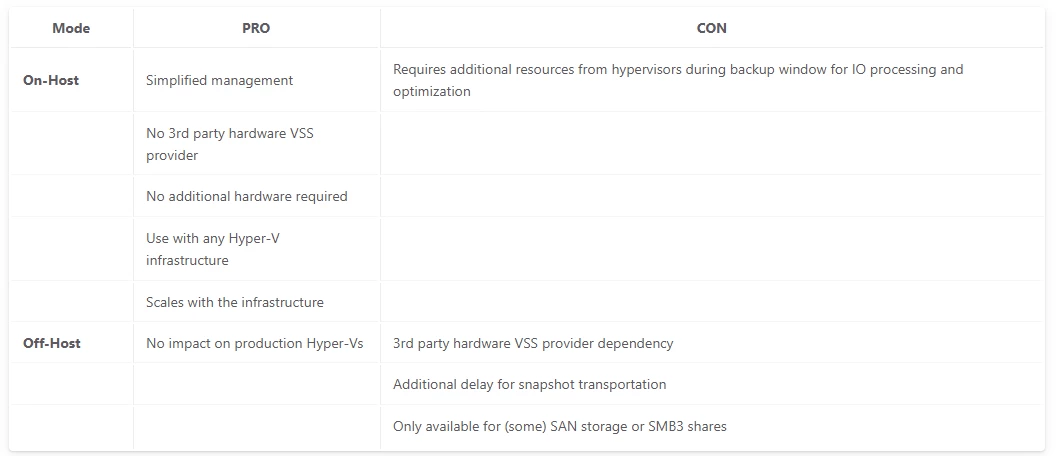The height and width of the screenshot is (456, 1062).
Task: Click the Mode column header
Action: pyautogui.click(x=71, y=28)
